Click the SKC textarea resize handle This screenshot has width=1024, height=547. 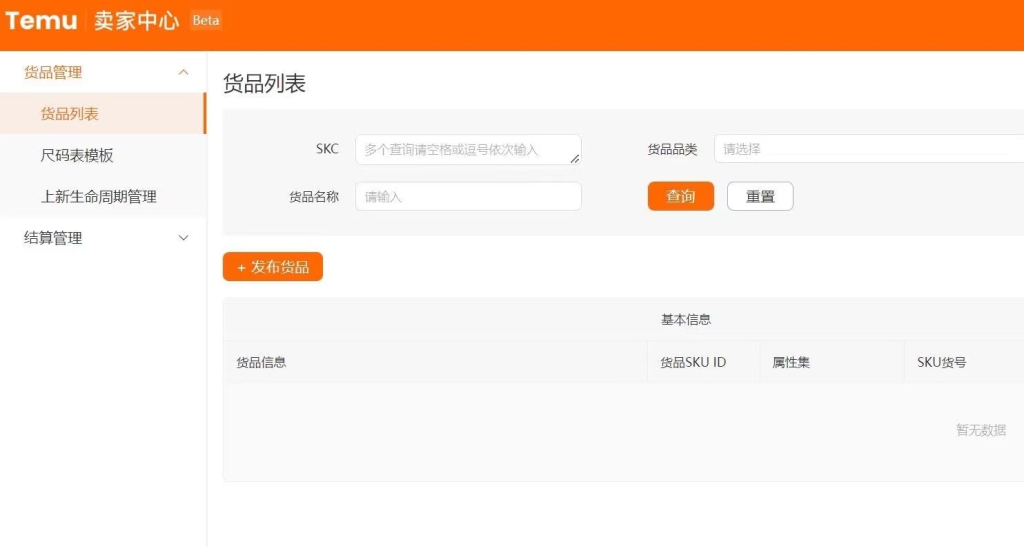pyautogui.click(x=575, y=158)
